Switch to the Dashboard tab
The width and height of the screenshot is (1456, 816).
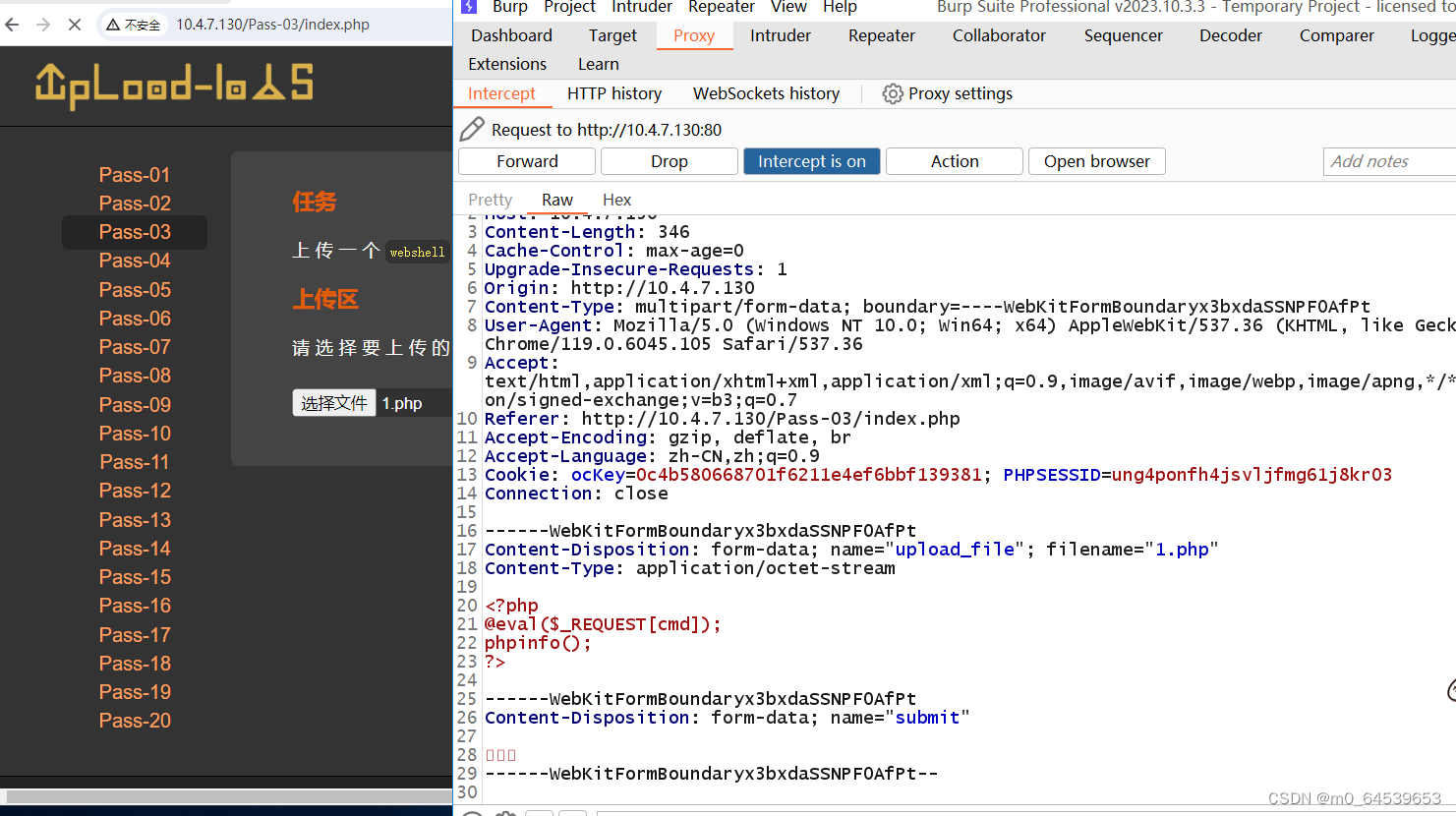(511, 35)
